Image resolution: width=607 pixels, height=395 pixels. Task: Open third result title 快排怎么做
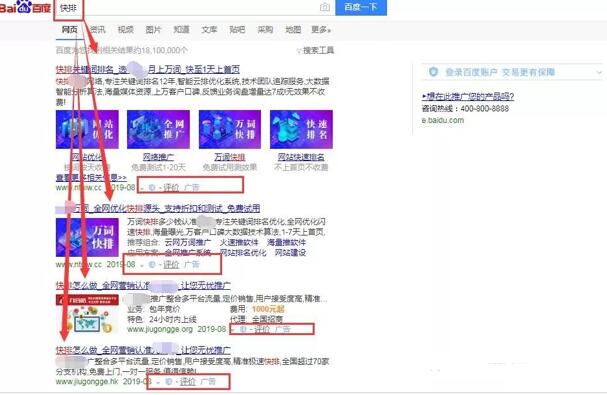[x=143, y=286]
